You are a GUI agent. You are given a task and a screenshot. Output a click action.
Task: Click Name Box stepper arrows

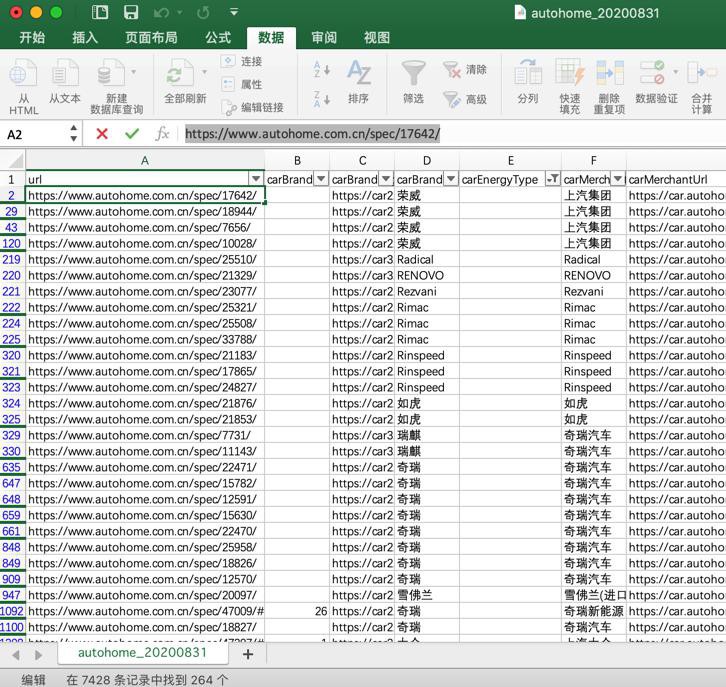(74, 133)
